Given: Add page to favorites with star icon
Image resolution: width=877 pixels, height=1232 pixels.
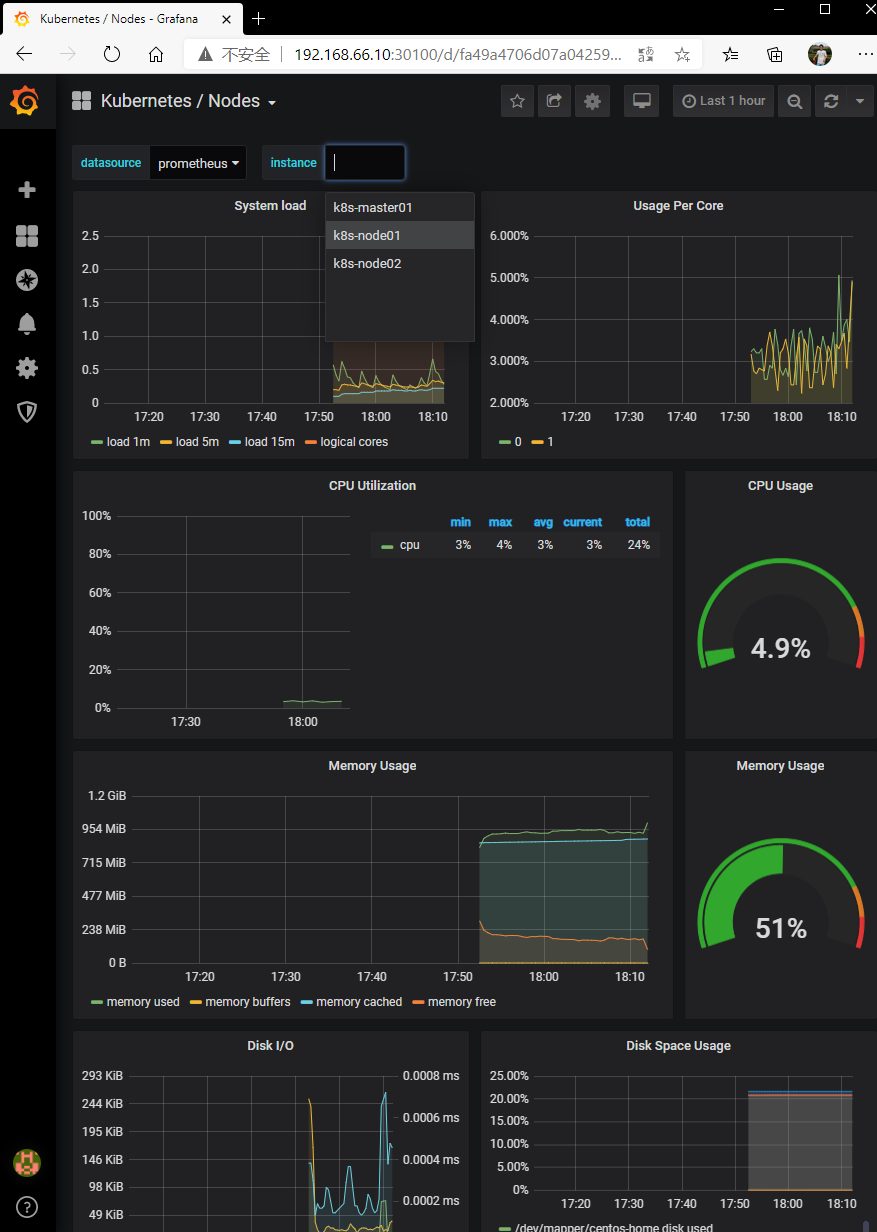Looking at the screenshot, I should pyautogui.click(x=682, y=55).
